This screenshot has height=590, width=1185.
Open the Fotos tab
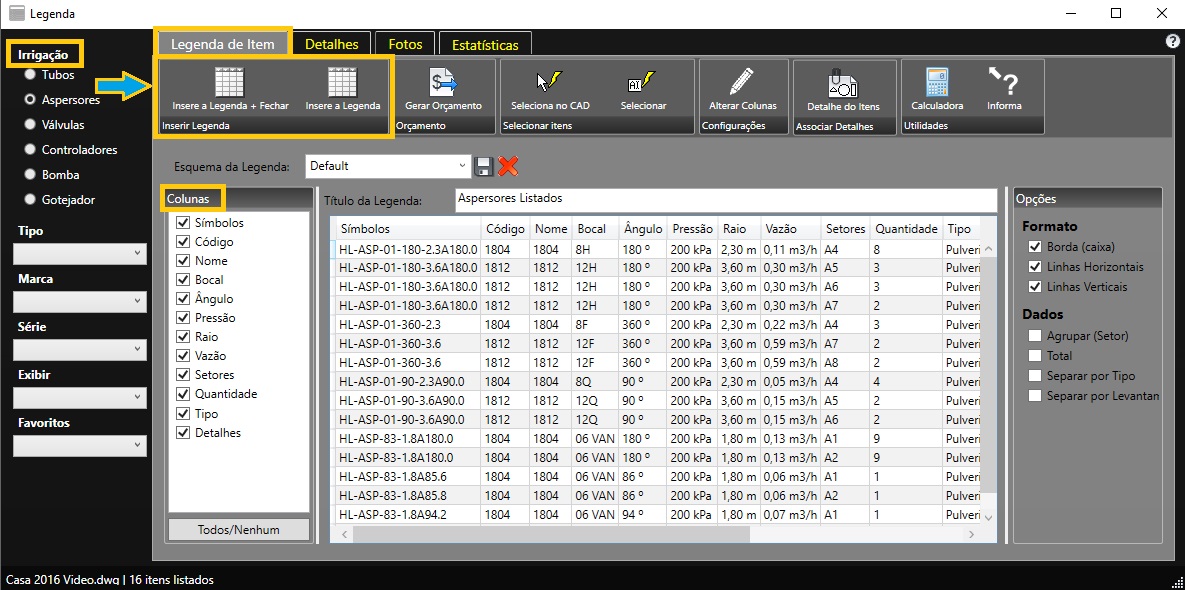click(405, 44)
